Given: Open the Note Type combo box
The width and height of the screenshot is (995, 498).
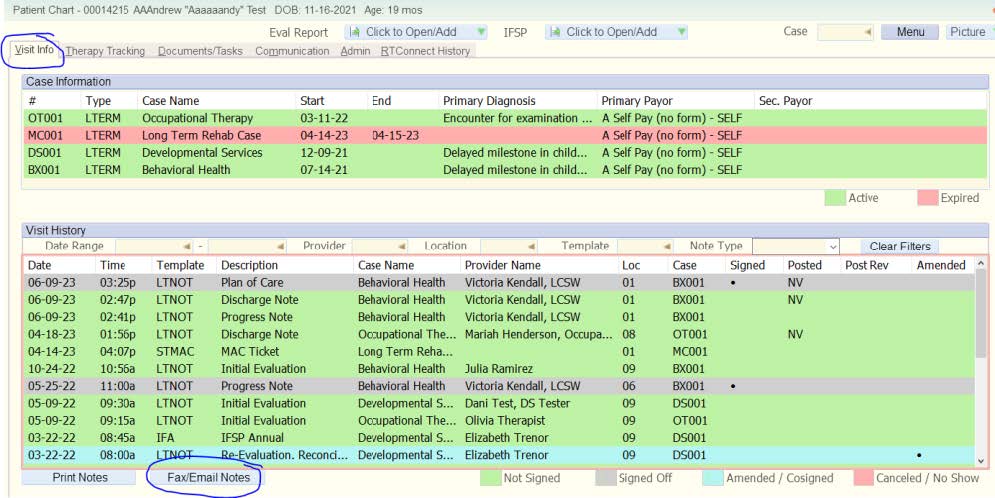Looking at the screenshot, I should click(x=833, y=246).
